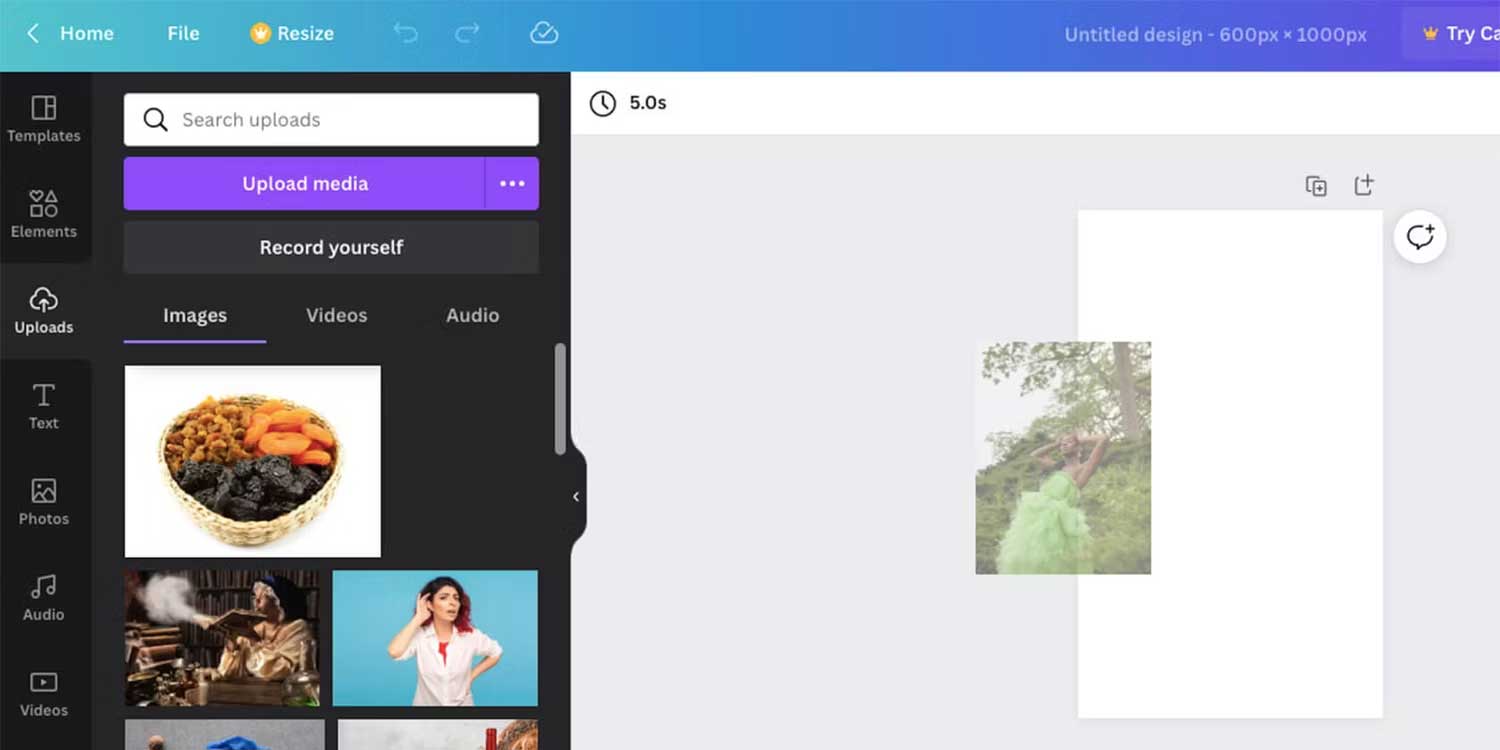
Task: Select the dried fruit basket thumbnail
Action: 252,461
